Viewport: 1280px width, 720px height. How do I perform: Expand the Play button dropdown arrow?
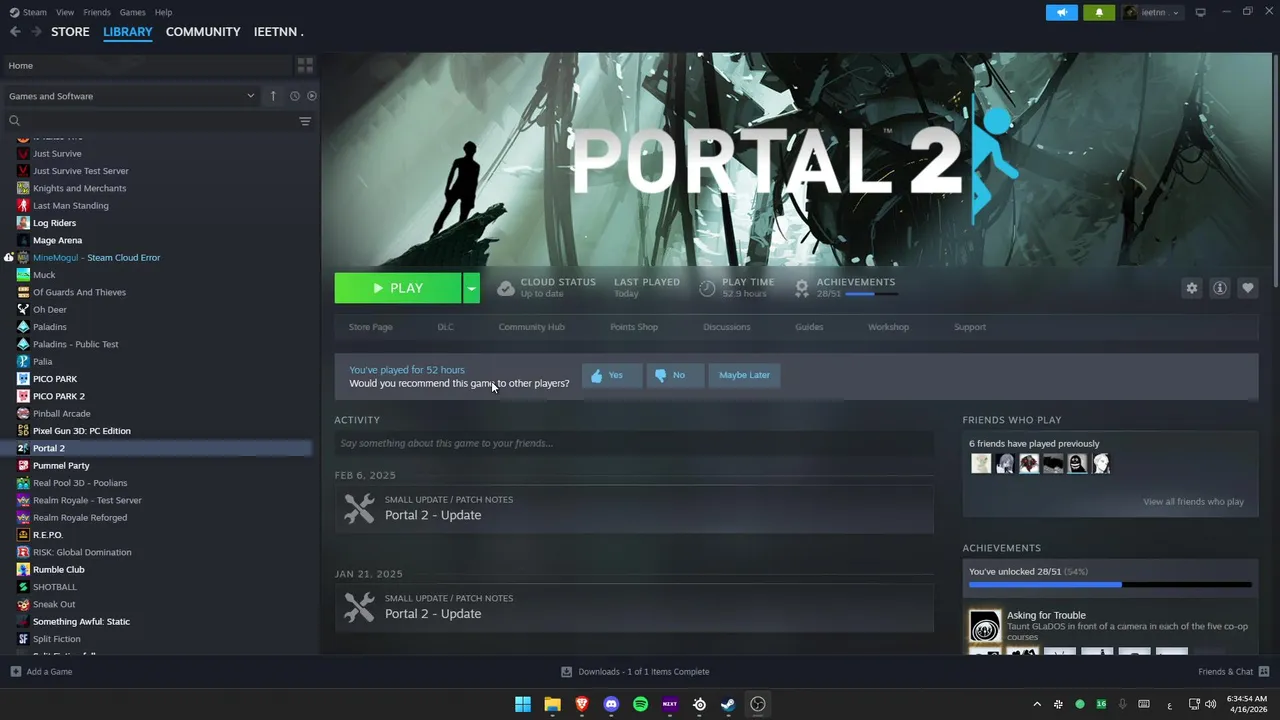(x=471, y=288)
